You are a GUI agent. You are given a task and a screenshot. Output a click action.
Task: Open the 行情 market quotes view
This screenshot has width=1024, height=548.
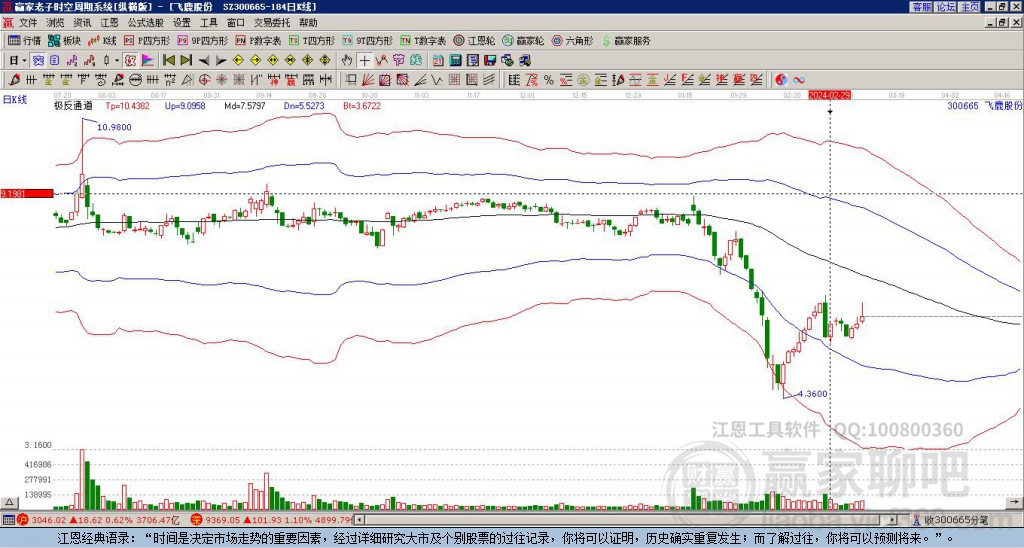point(24,40)
